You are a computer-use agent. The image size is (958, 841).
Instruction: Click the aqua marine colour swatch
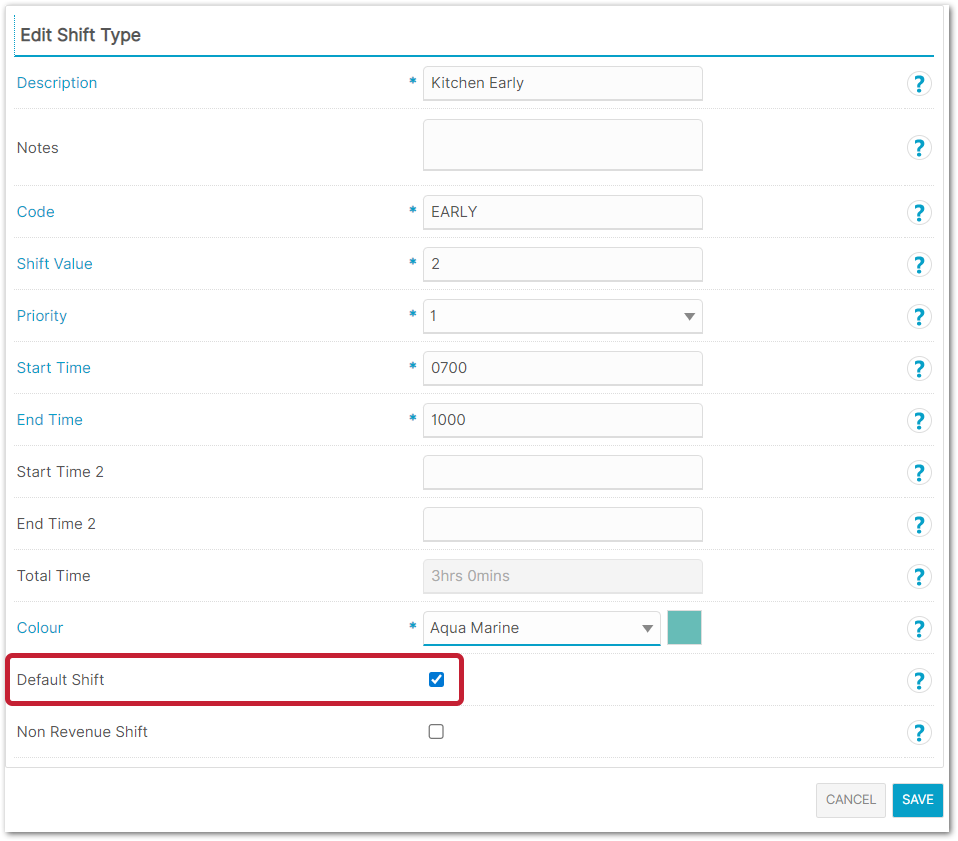(684, 628)
